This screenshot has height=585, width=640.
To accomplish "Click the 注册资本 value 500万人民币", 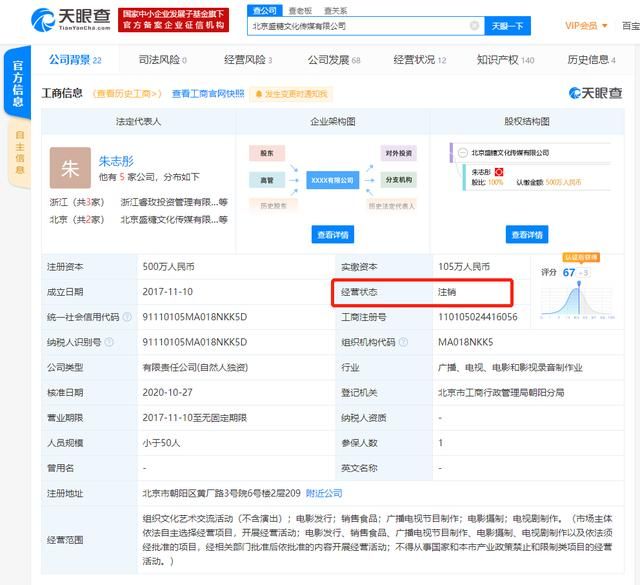I will [x=168, y=267].
